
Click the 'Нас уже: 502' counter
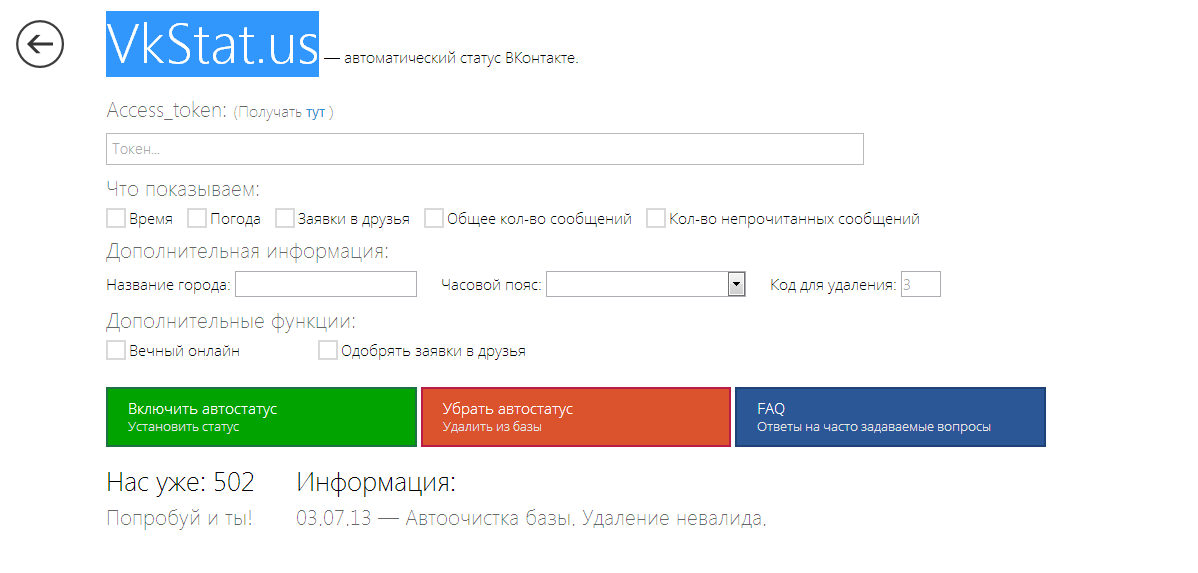[180, 483]
